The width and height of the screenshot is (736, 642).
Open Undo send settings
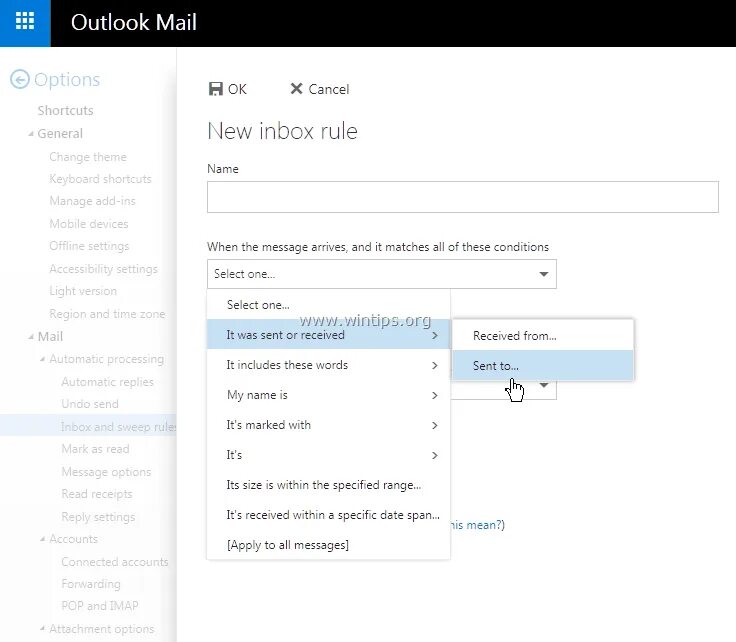pos(90,404)
